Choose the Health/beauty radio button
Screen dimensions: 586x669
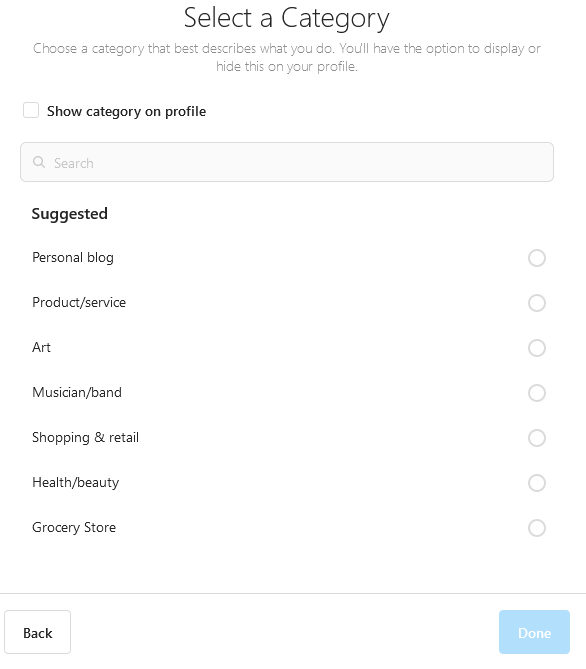point(536,483)
